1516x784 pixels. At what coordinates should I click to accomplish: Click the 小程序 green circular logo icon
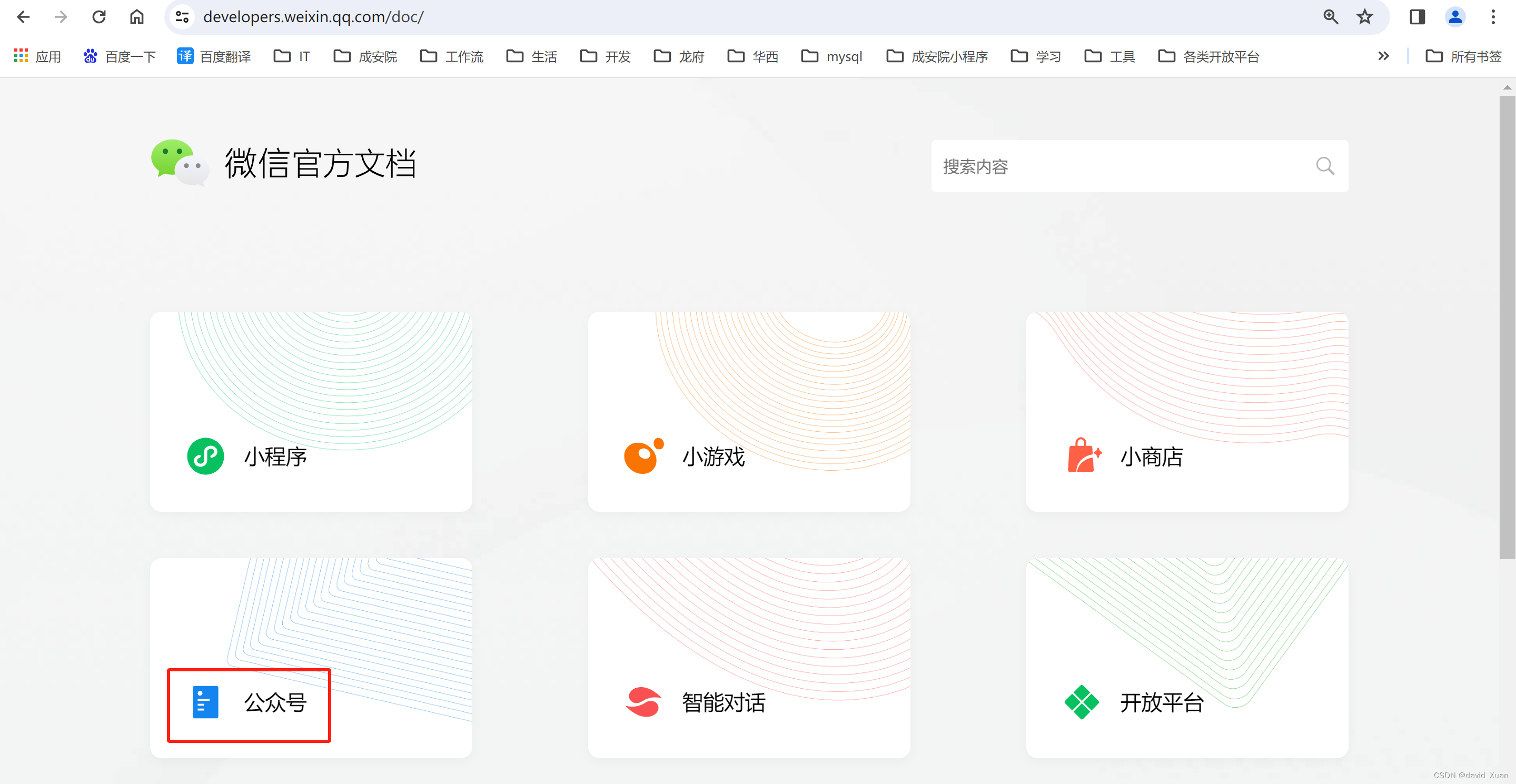(x=205, y=455)
